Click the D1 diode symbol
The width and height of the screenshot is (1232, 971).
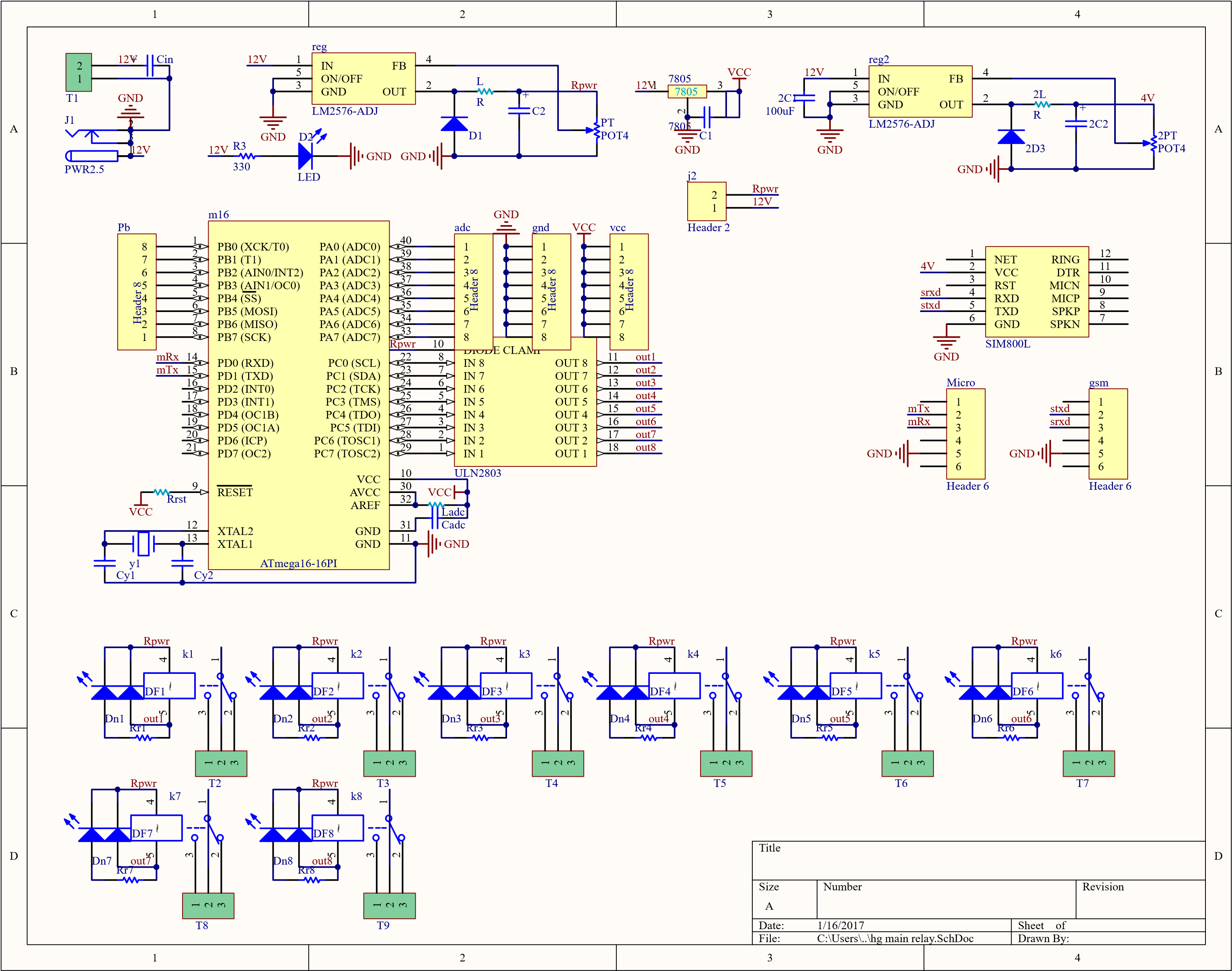coord(454,124)
